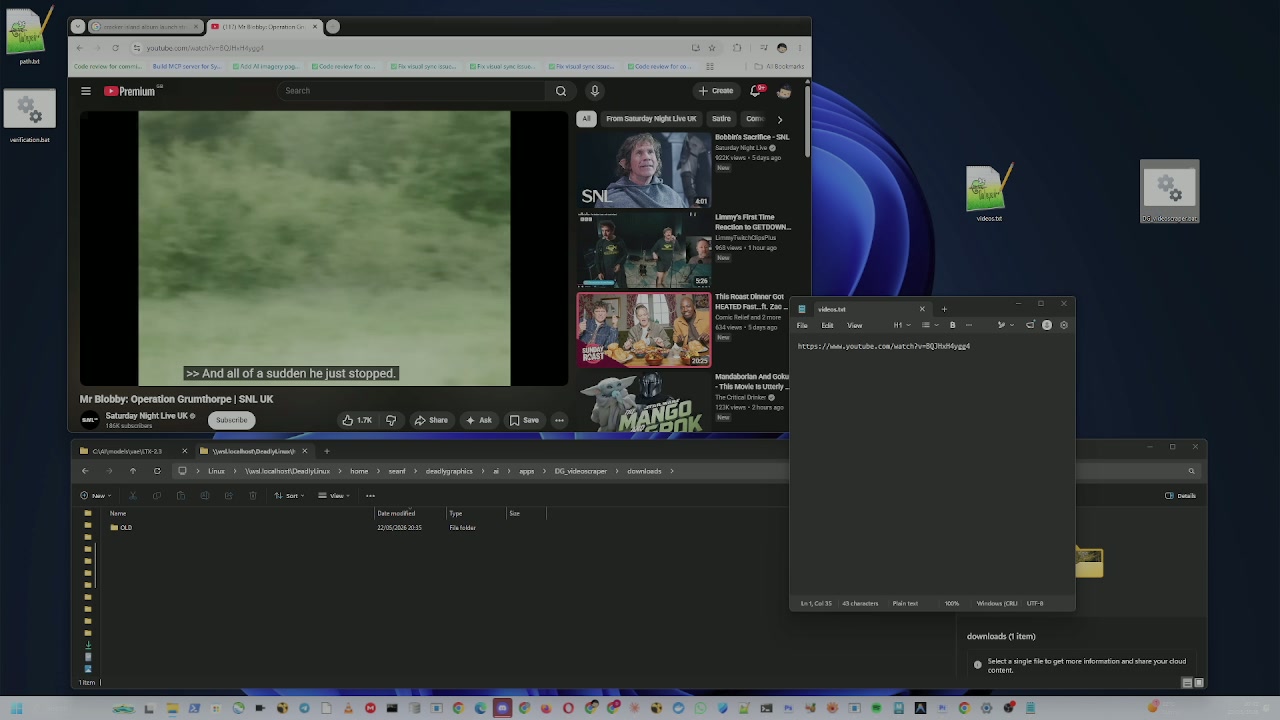Viewport: 1280px width, 720px height.
Task: Go back in File Explorer
Action: (85, 471)
